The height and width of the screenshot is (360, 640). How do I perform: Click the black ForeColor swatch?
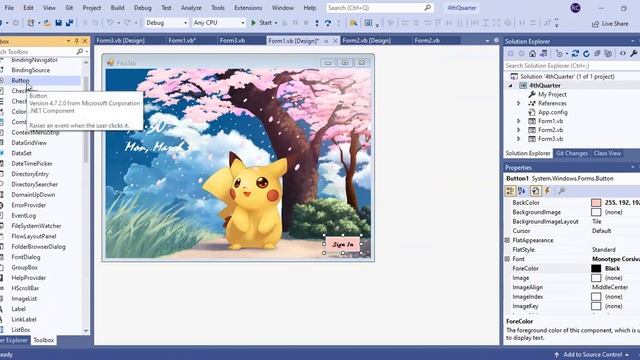pos(596,269)
